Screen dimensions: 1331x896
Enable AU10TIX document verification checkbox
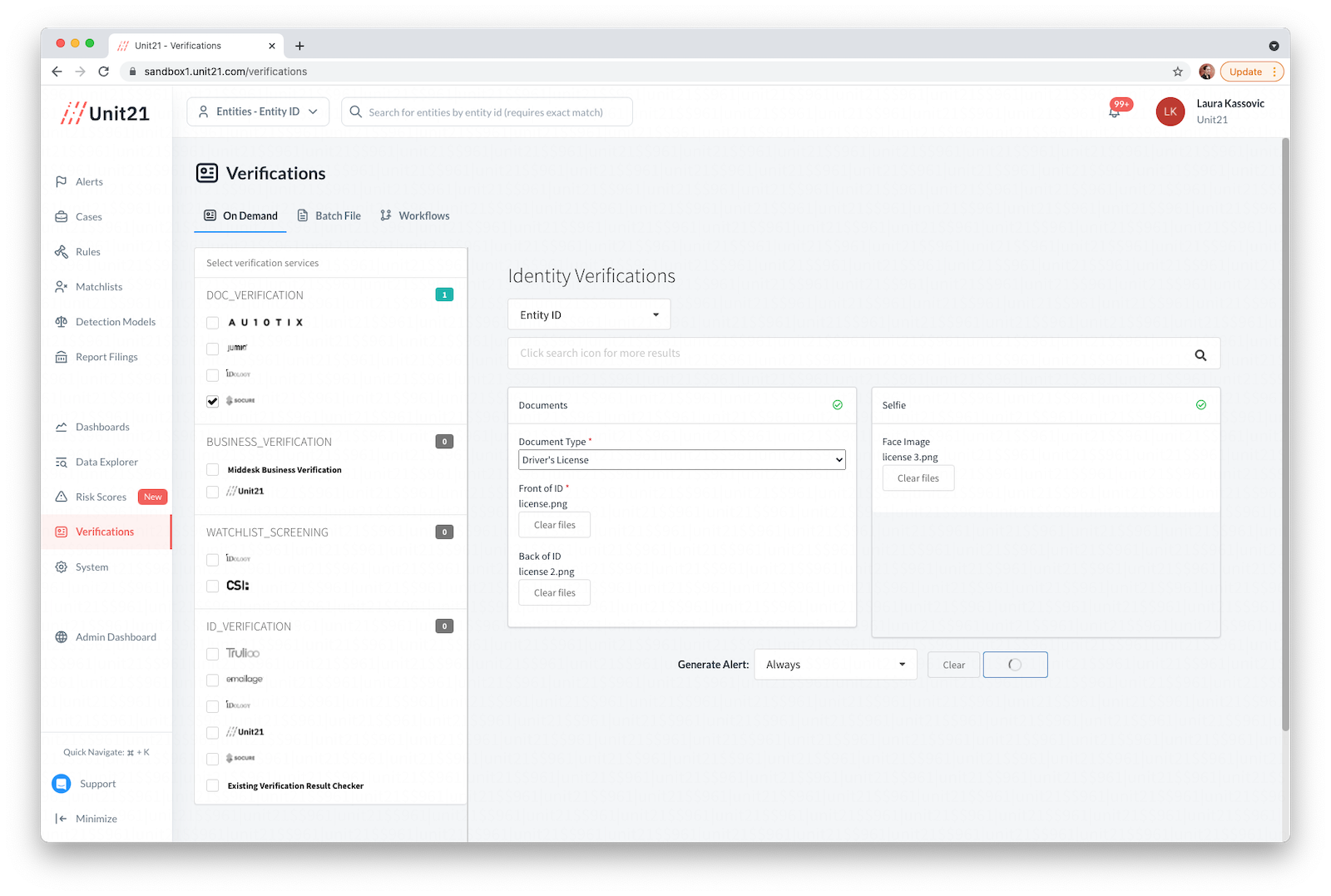pyautogui.click(x=213, y=323)
